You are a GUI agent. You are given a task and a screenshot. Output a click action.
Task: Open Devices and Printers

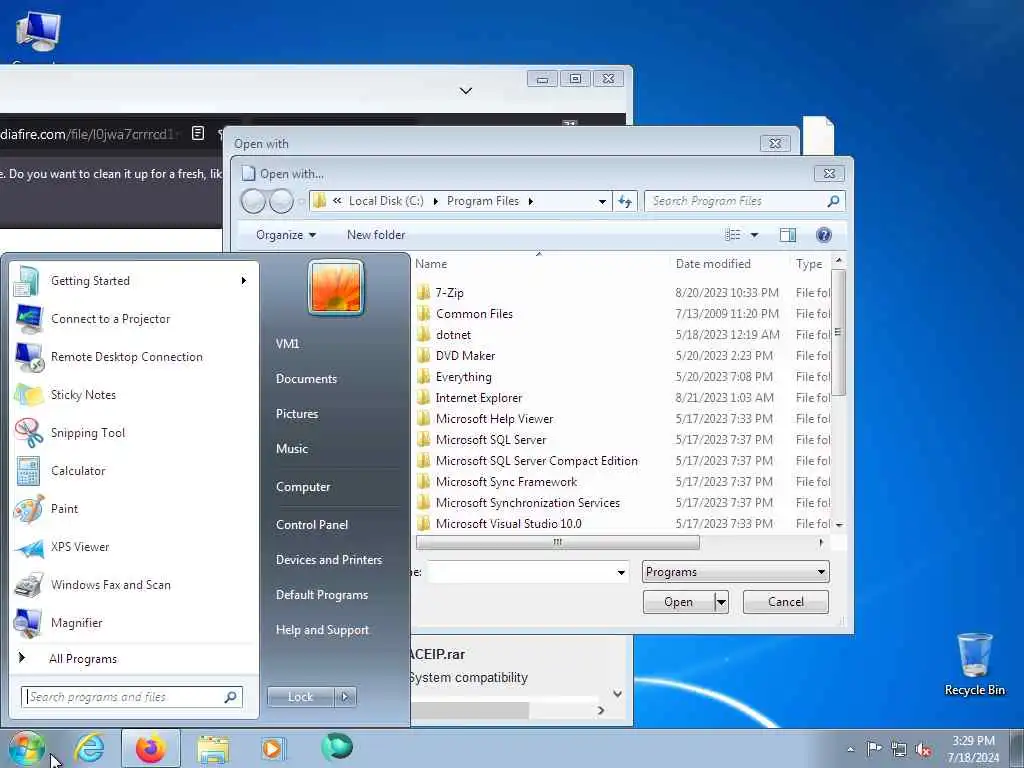pyautogui.click(x=328, y=560)
